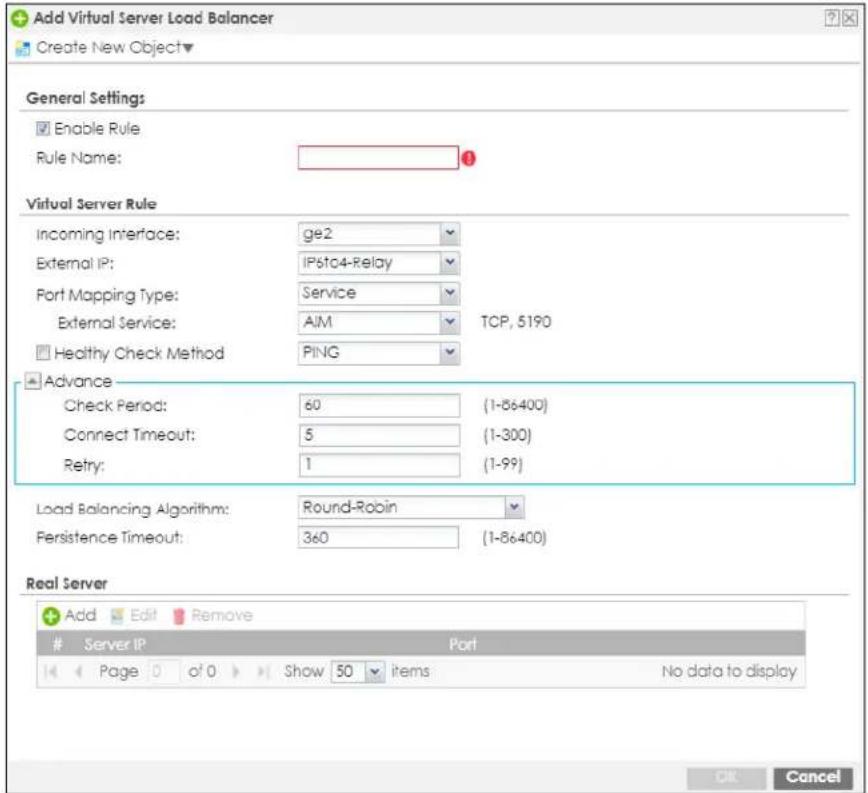The width and height of the screenshot is (868, 793).
Task: Click the green plus icon in dialog title
Action: [x=20, y=18]
